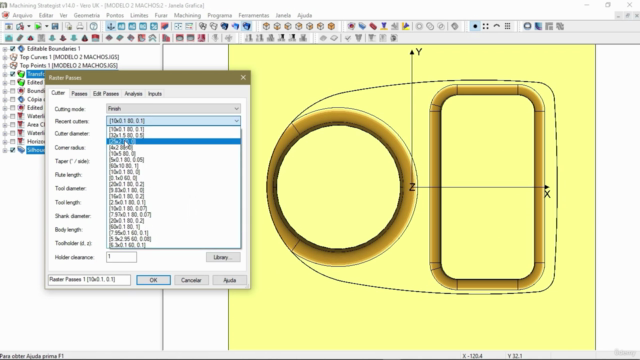Click the Raster Passes 1 name field
Viewport: 640px width, 360px height.
89,280
